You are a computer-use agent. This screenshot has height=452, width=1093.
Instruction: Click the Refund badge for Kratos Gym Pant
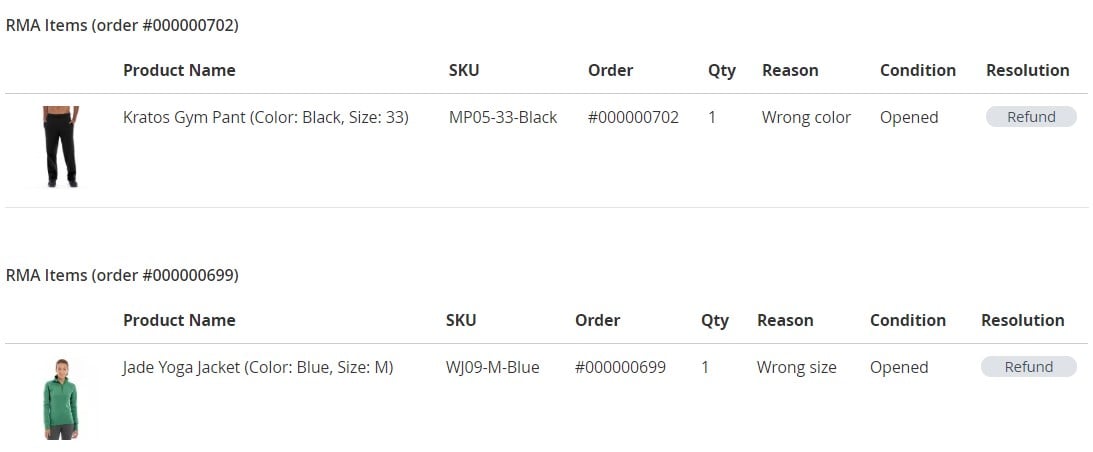tap(1031, 117)
